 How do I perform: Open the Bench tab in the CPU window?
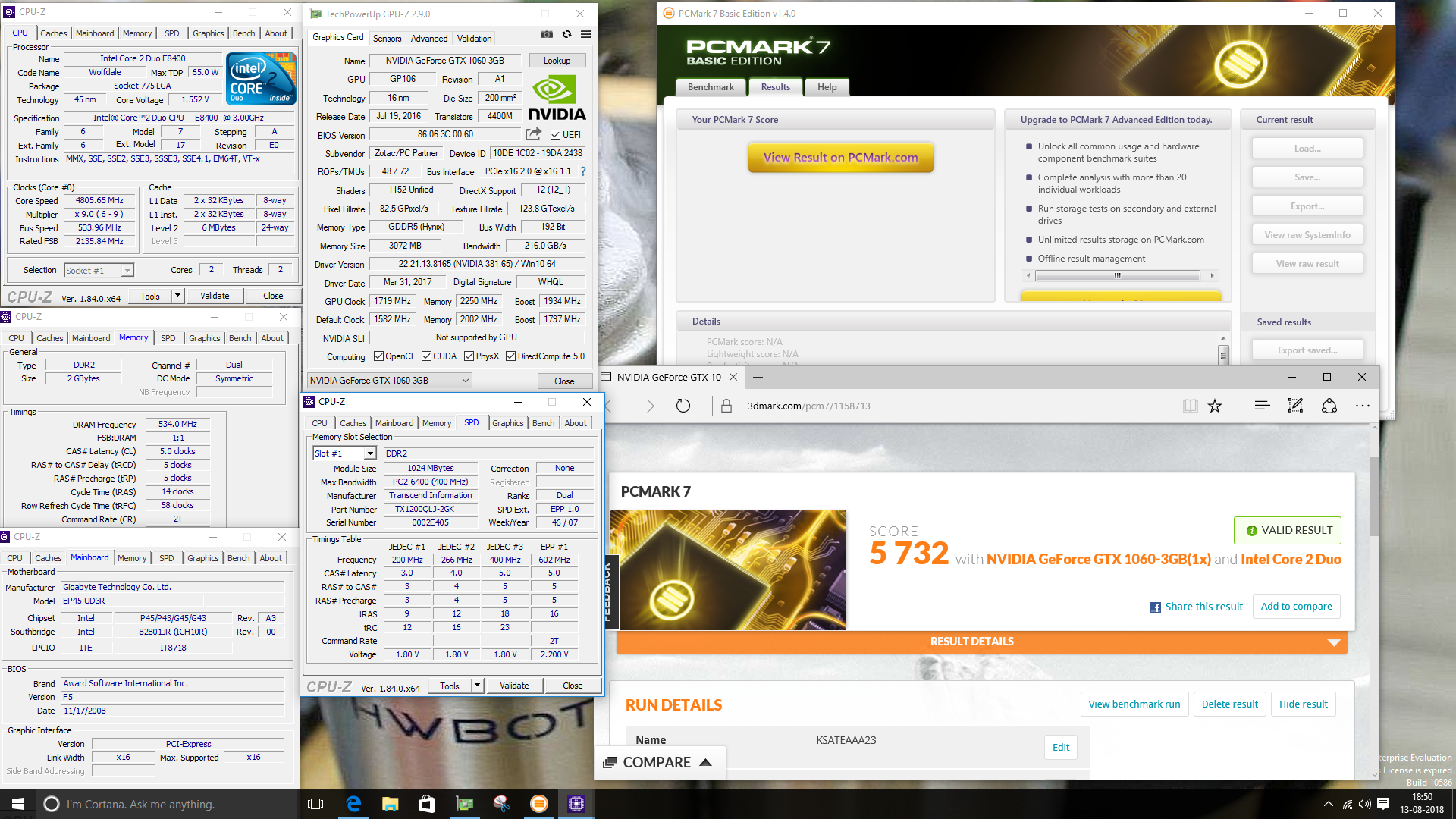pyautogui.click(x=243, y=33)
